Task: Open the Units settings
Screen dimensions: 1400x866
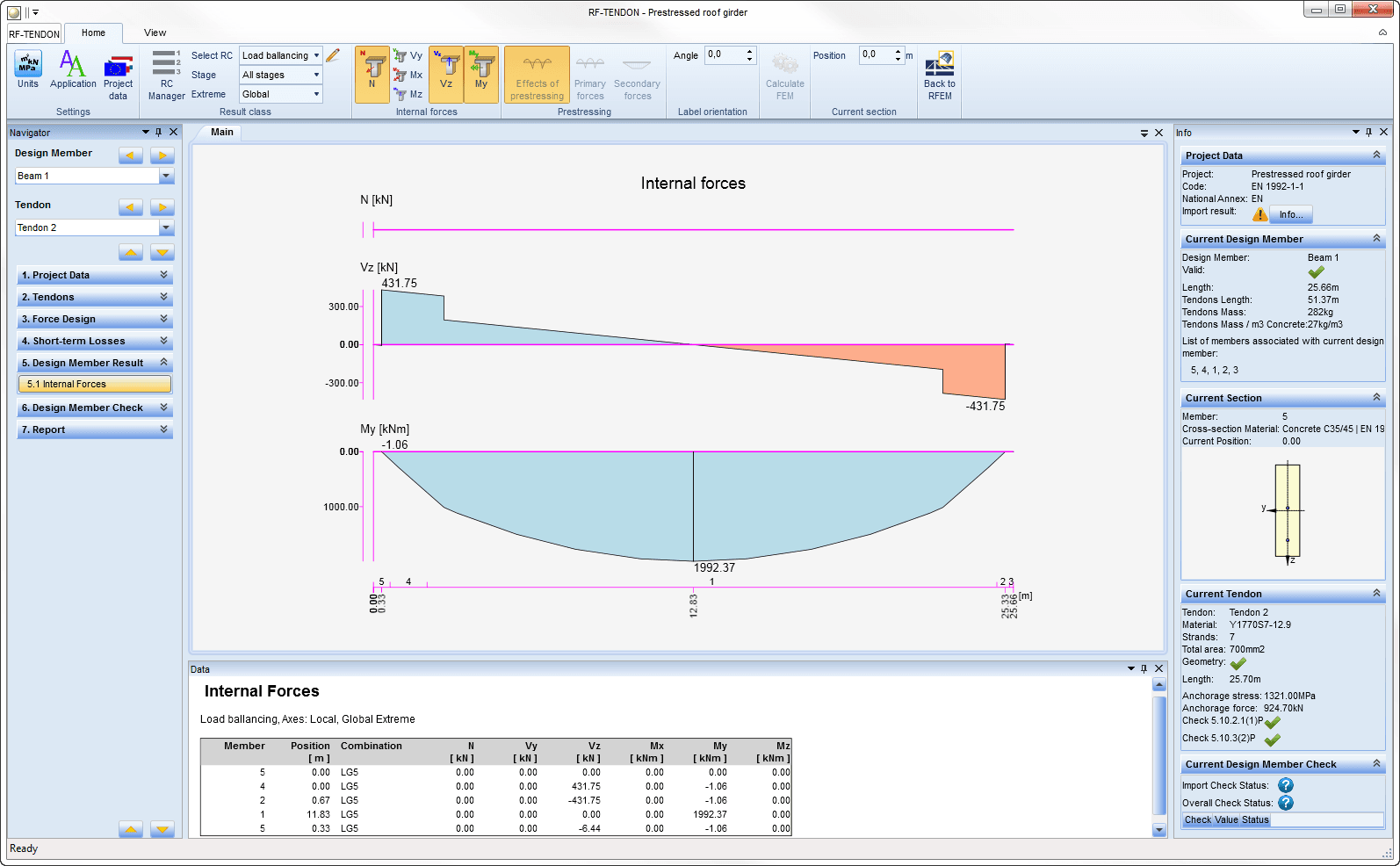Action: (28, 70)
